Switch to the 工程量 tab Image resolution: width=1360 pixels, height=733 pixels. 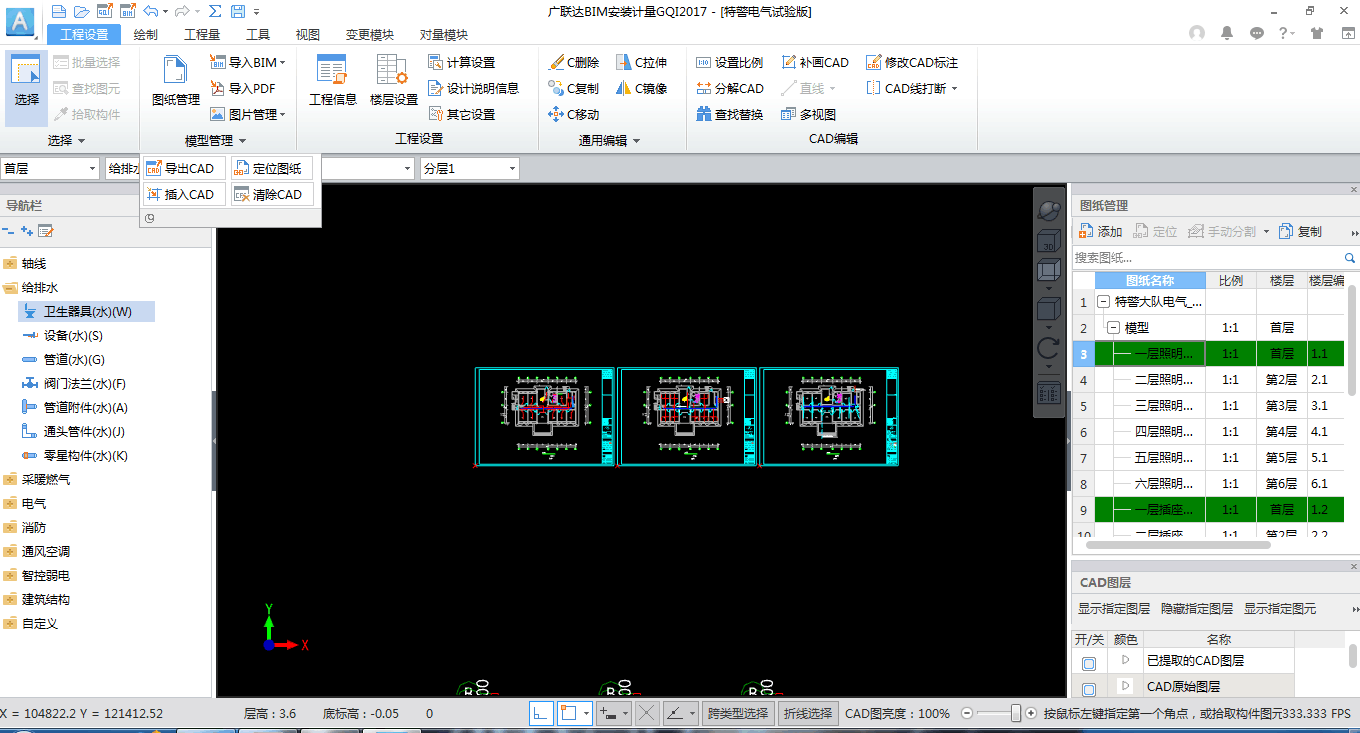pos(202,34)
